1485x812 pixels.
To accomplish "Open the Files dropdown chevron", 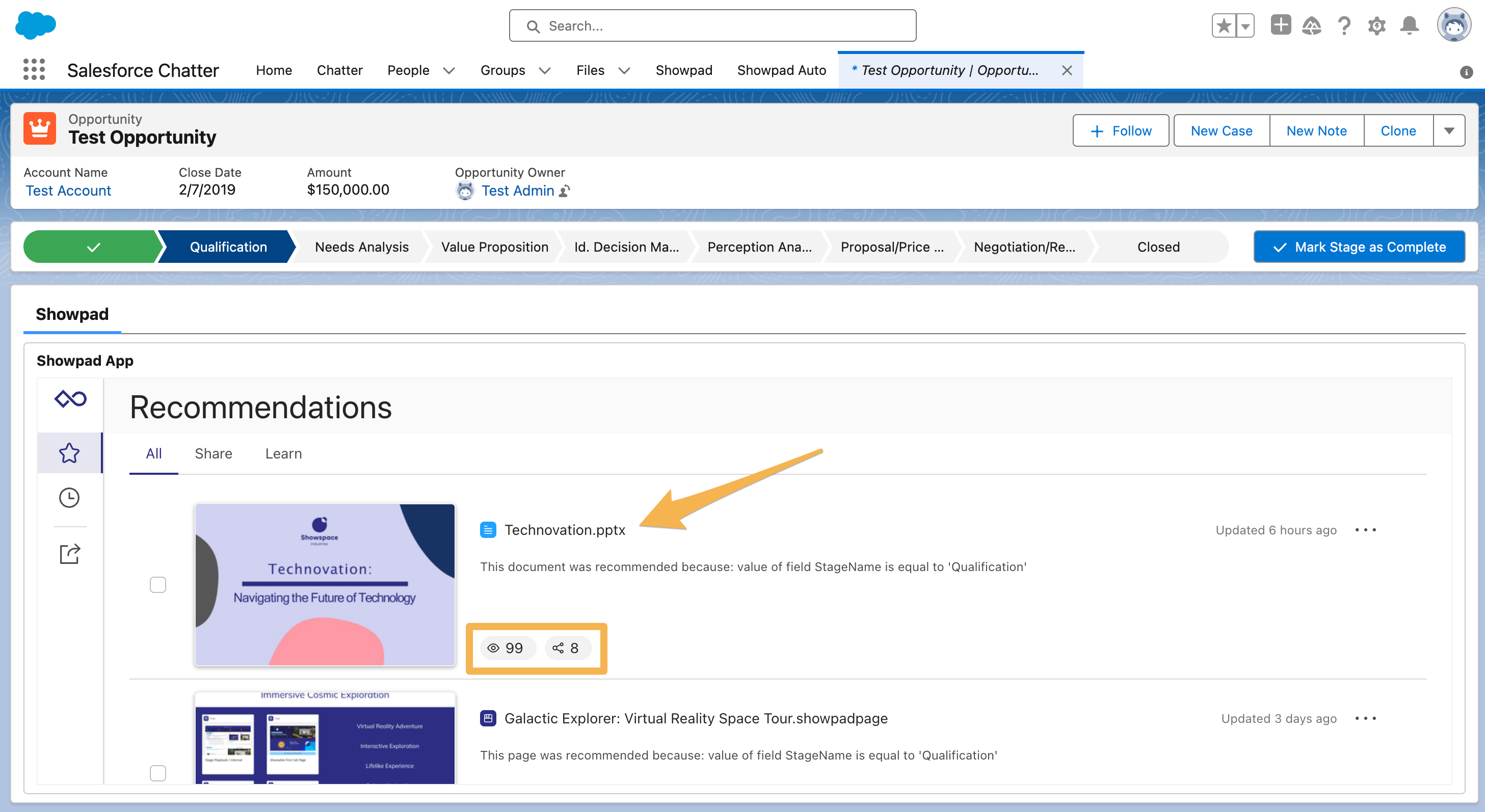I will click(x=624, y=70).
